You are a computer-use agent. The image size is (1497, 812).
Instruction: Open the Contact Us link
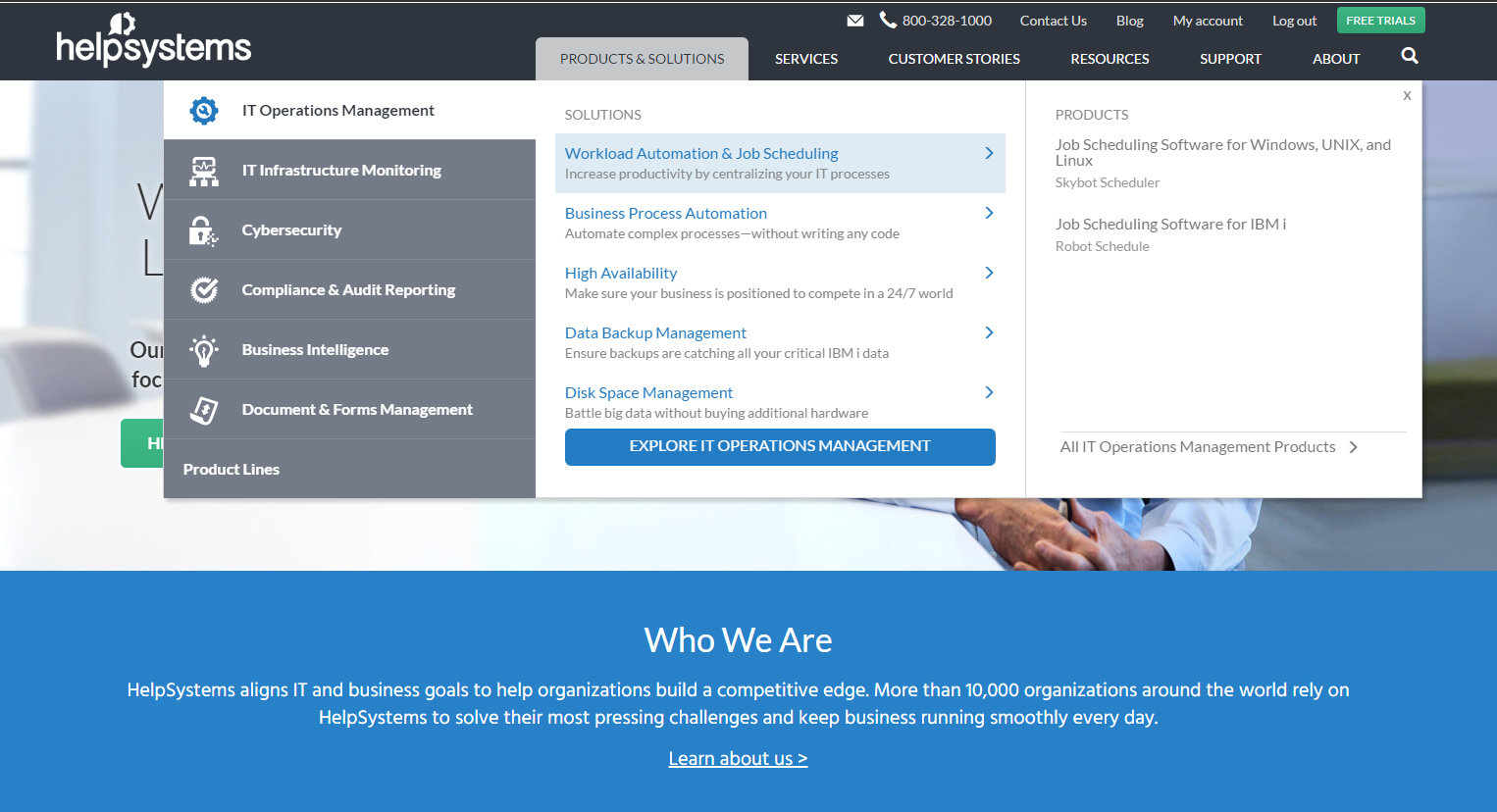coord(1053,21)
